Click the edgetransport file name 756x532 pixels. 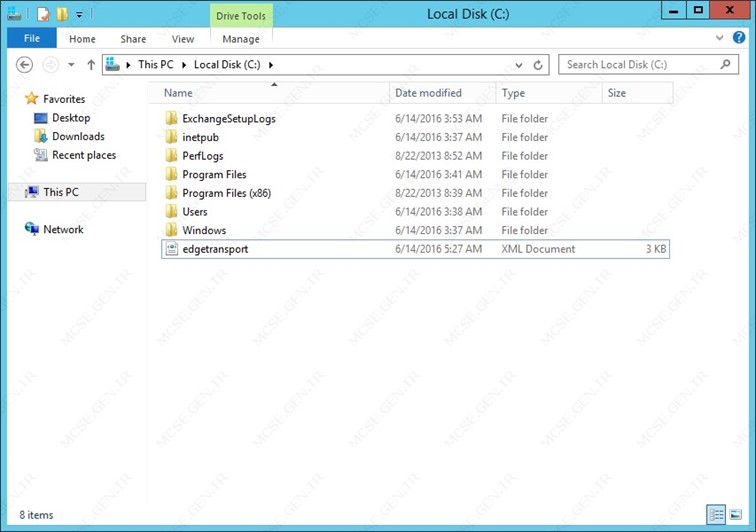(x=216, y=249)
